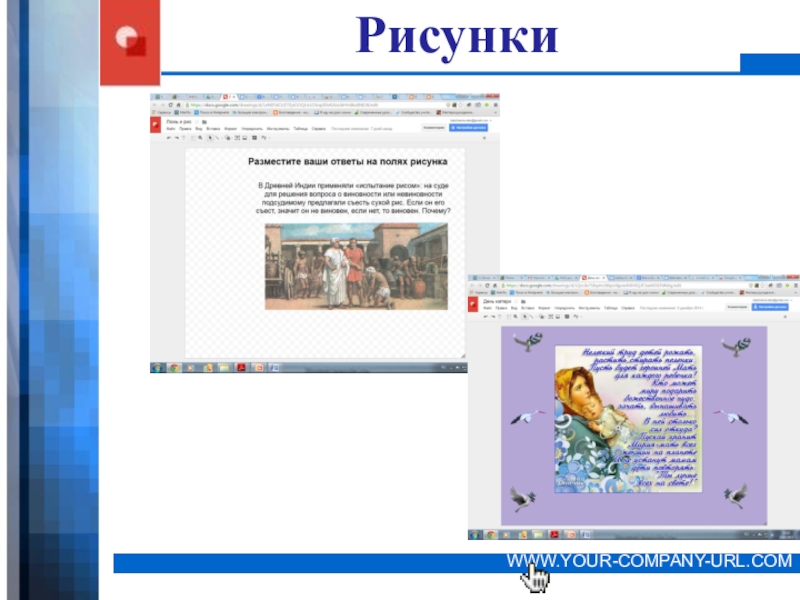Open file explorer in lower screenshot taskbar
This screenshot has width=800, height=600.
tap(538, 535)
